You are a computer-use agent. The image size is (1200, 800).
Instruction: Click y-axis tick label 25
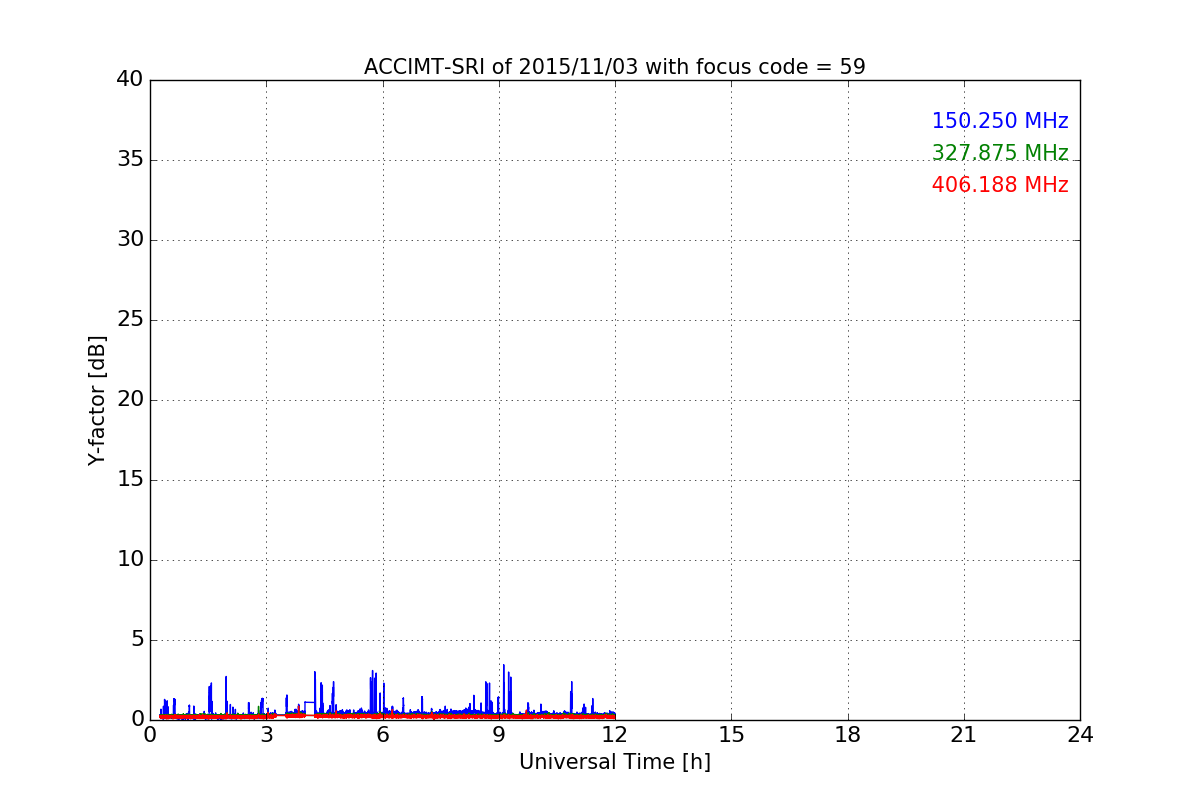click(x=130, y=320)
